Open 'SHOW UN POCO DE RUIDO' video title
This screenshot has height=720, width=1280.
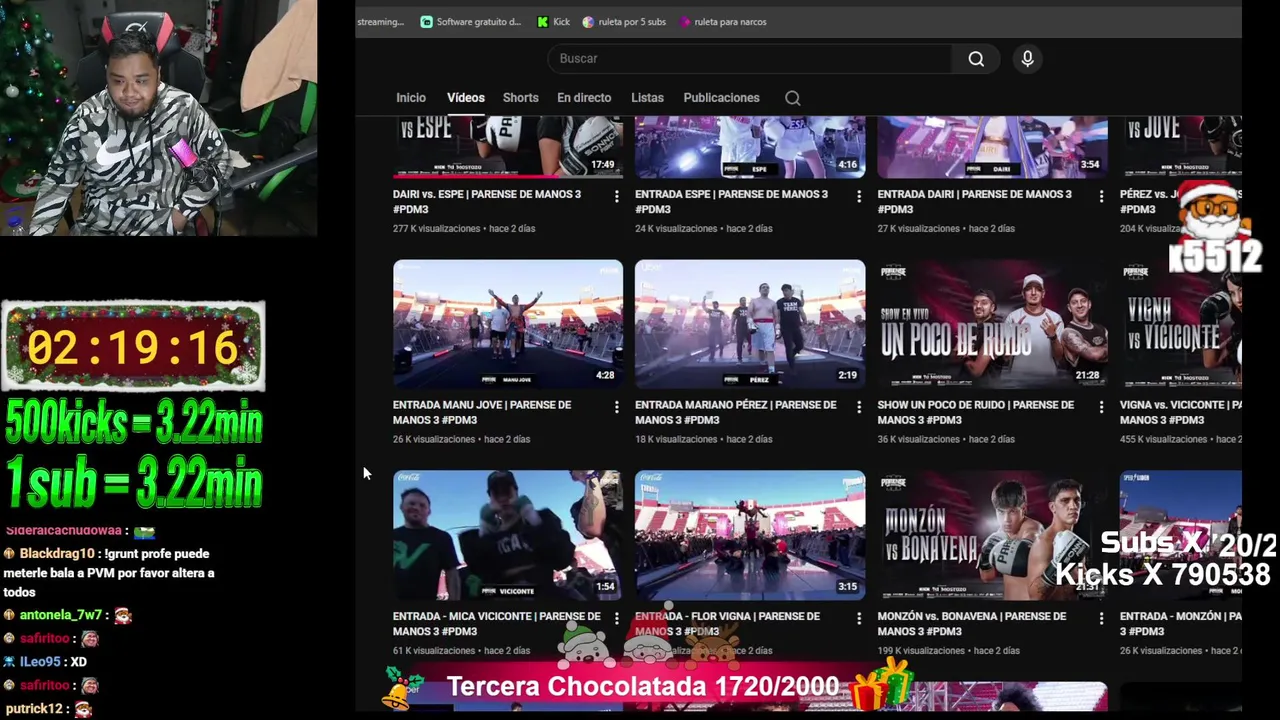pos(975,413)
